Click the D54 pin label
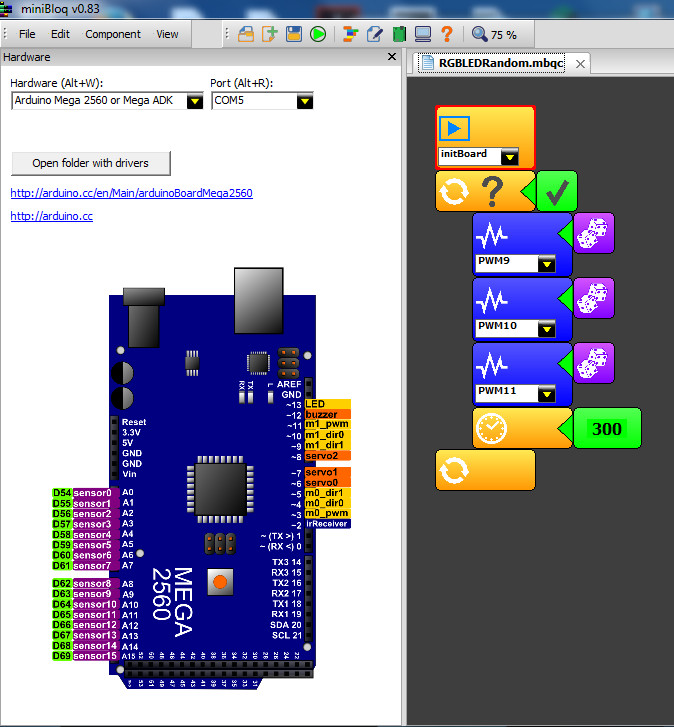The width and height of the screenshot is (674, 727). [62, 493]
